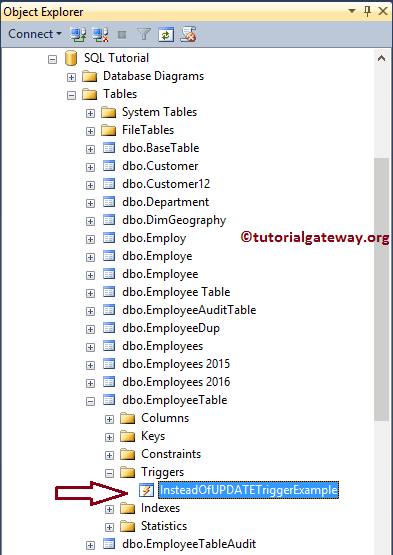Collapse the Tables folder

pyautogui.click(x=72, y=95)
